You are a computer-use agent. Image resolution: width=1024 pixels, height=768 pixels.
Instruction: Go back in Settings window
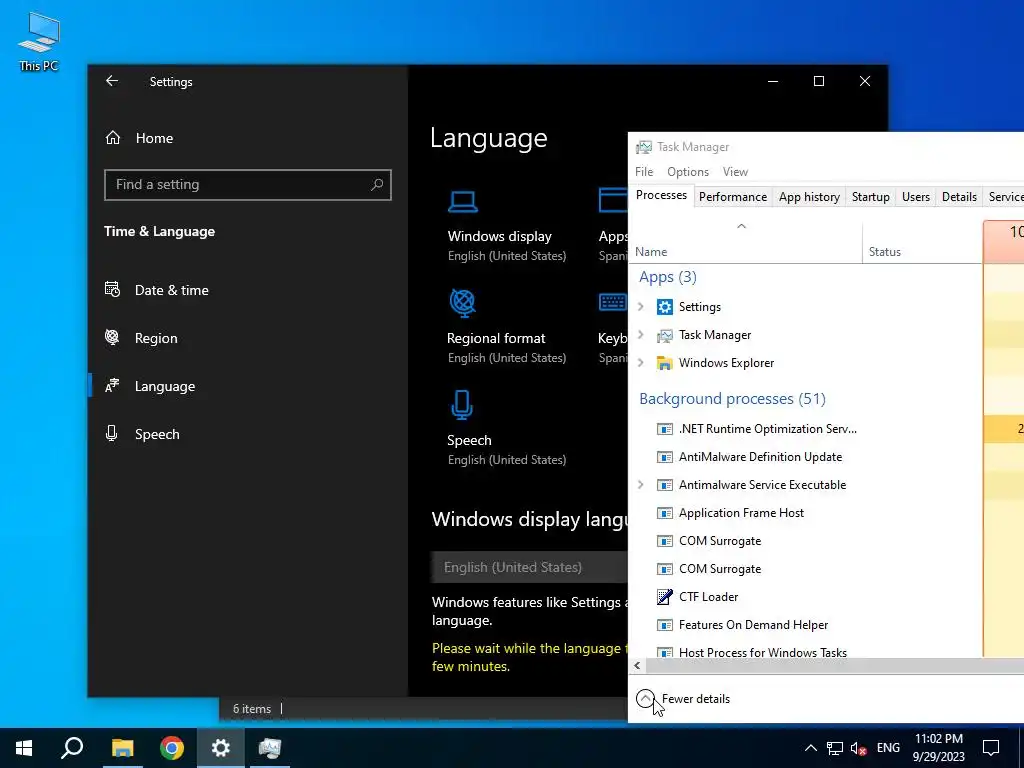(112, 81)
